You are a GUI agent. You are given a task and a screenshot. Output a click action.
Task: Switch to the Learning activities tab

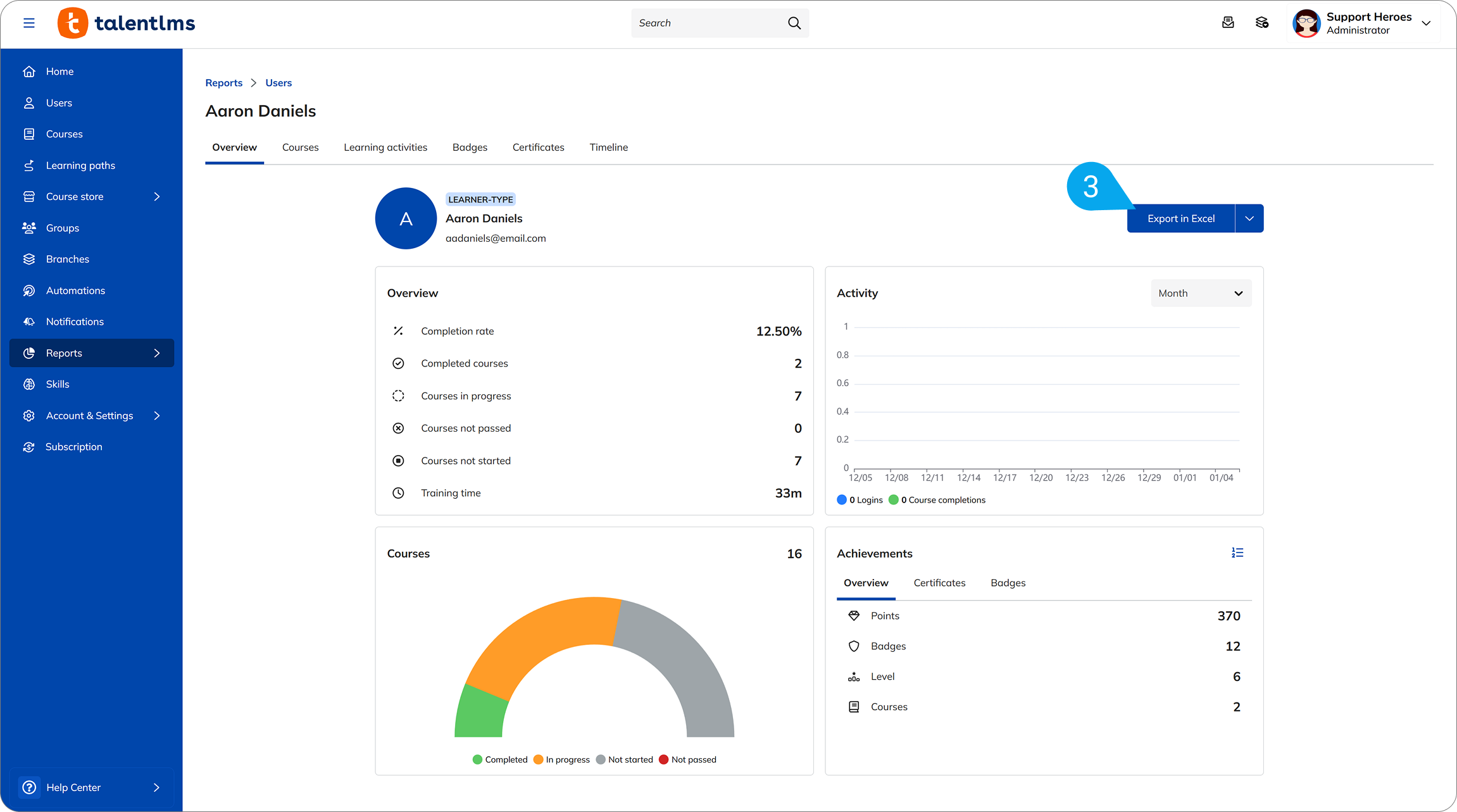(x=385, y=147)
